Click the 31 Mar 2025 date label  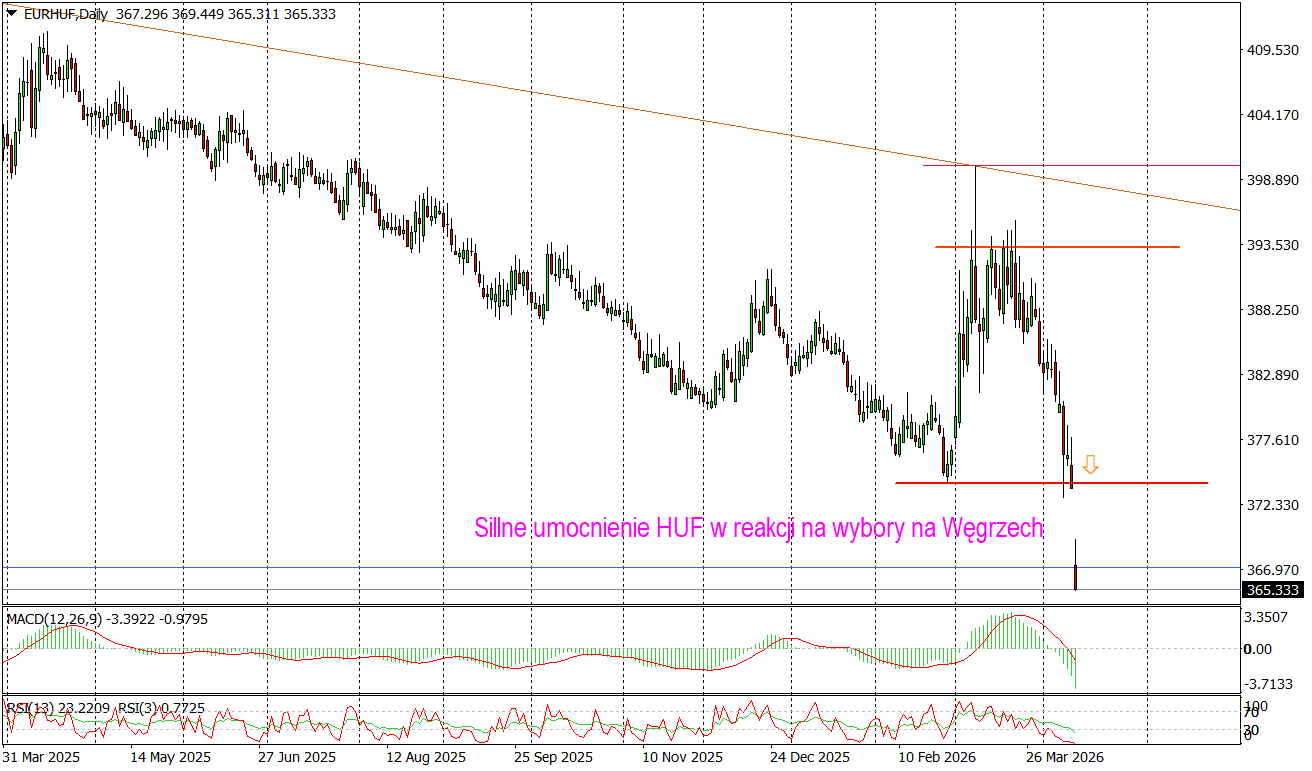pos(44,757)
